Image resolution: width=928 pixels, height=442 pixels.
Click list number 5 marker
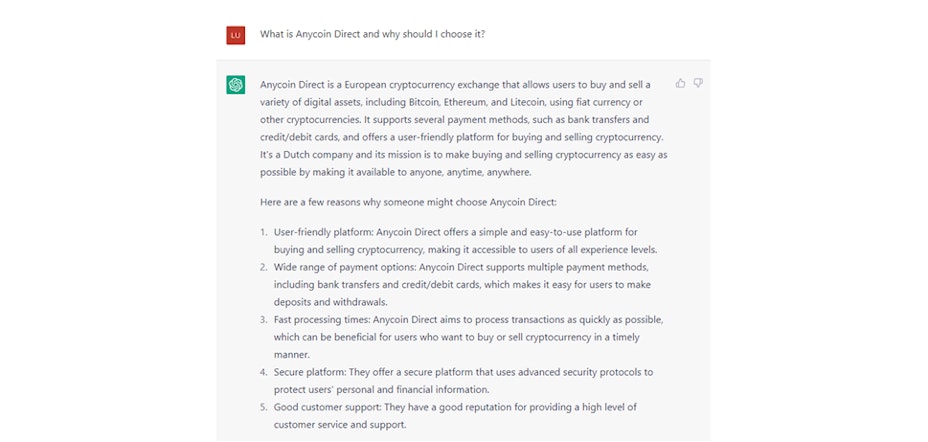[264, 407]
